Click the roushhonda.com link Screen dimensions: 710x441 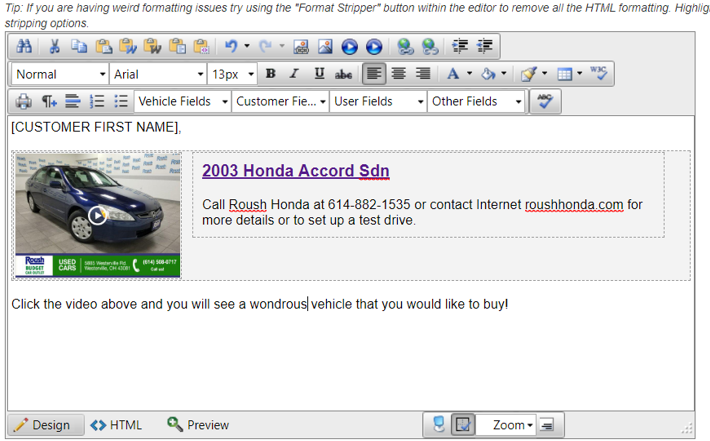click(573, 205)
